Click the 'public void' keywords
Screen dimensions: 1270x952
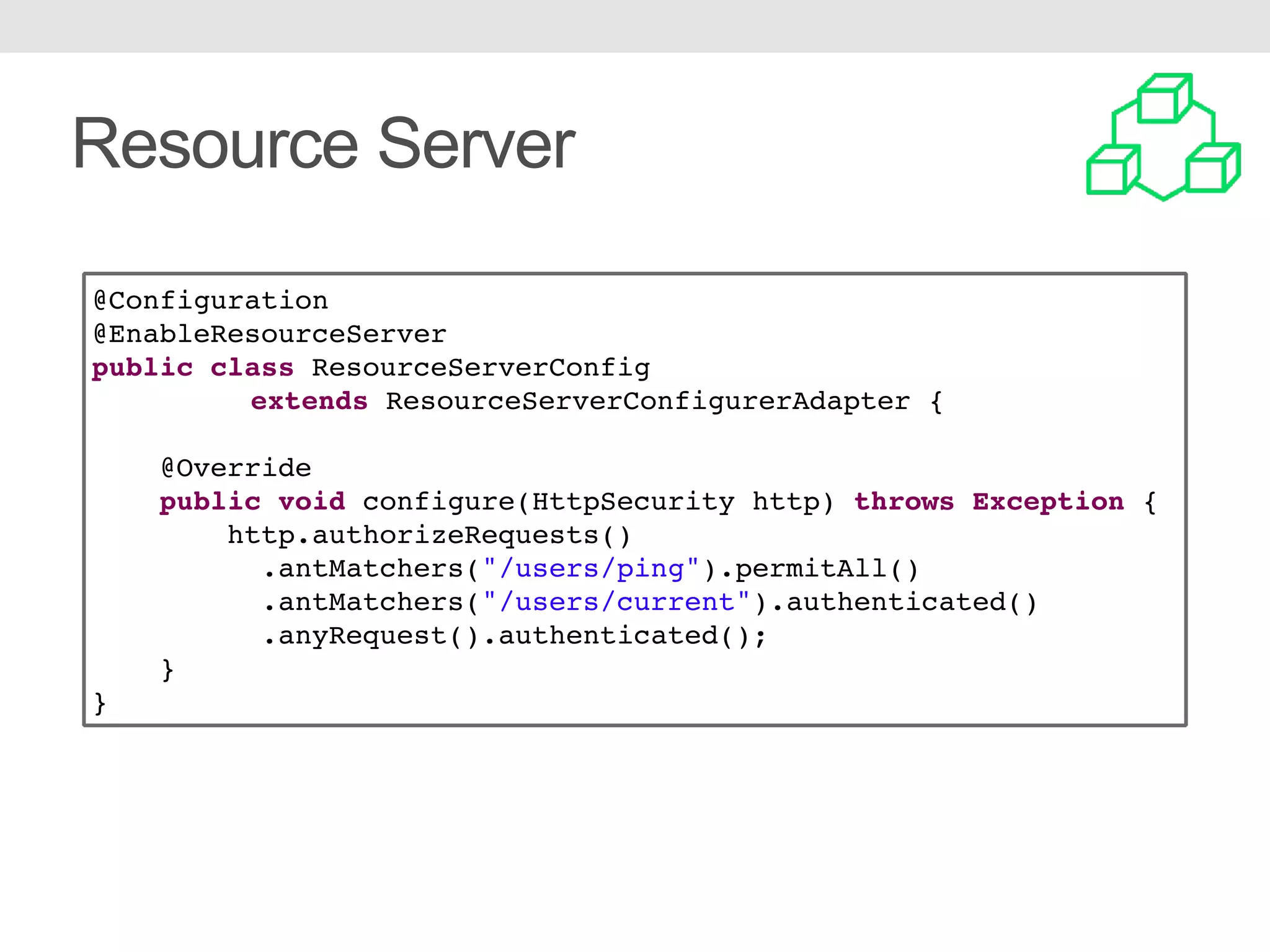coord(252,502)
